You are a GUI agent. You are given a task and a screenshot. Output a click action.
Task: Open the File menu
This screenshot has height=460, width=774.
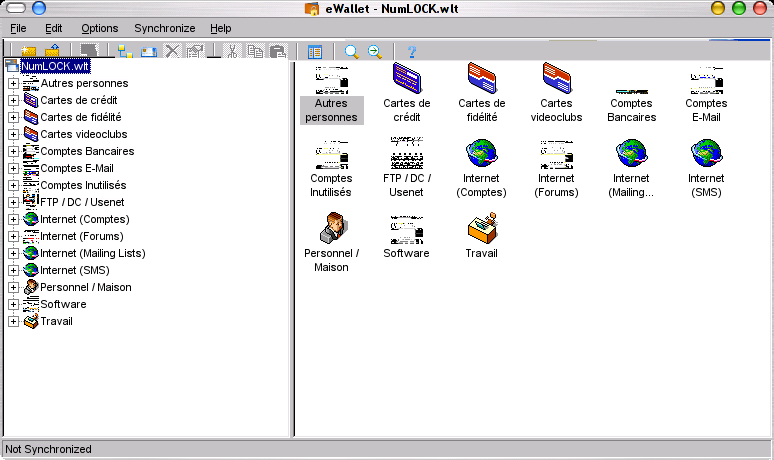pos(18,28)
